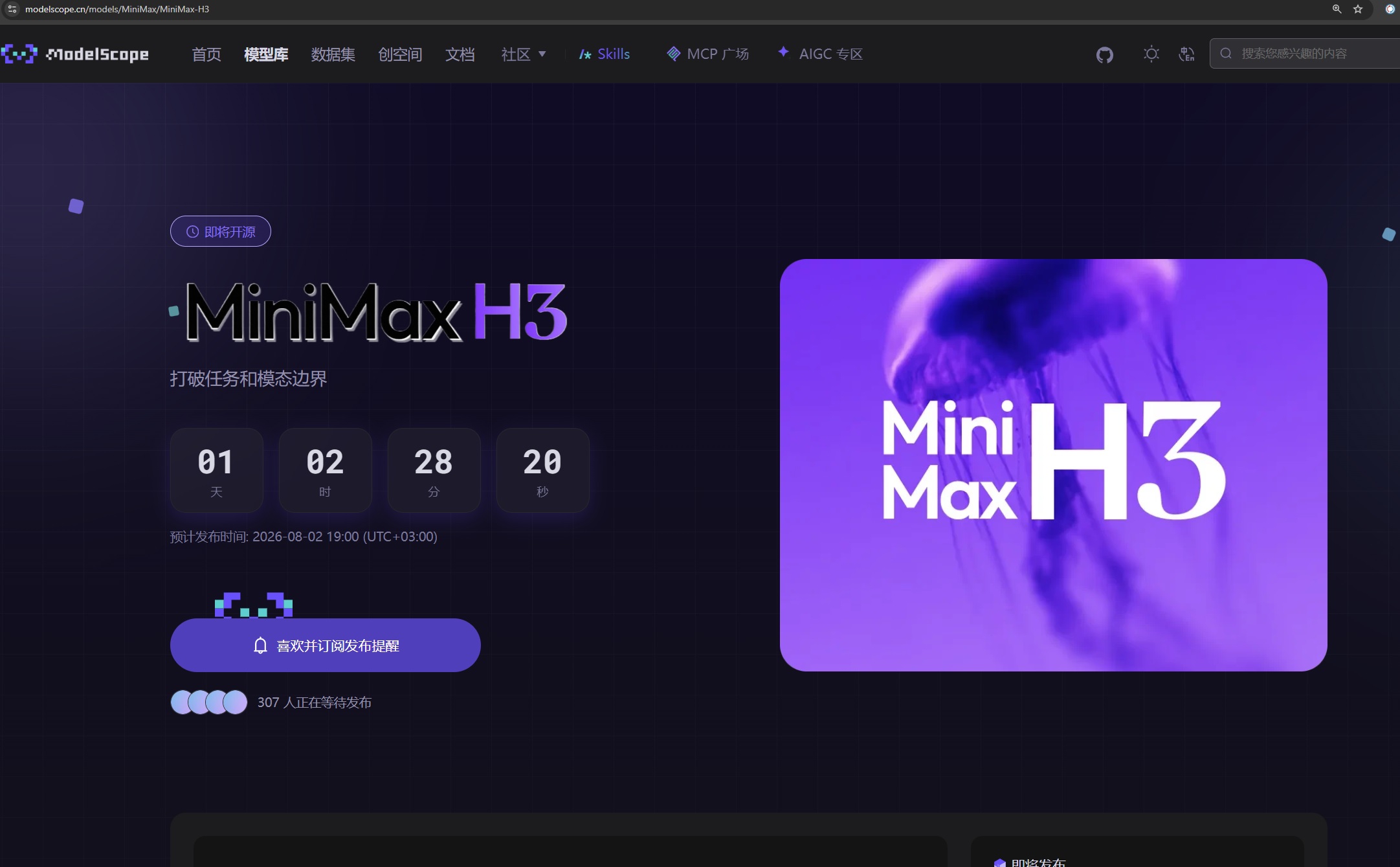Click the browser zoom magnifier icon
The width and height of the screenshot is (1400, 867).
coord(1337,9)
